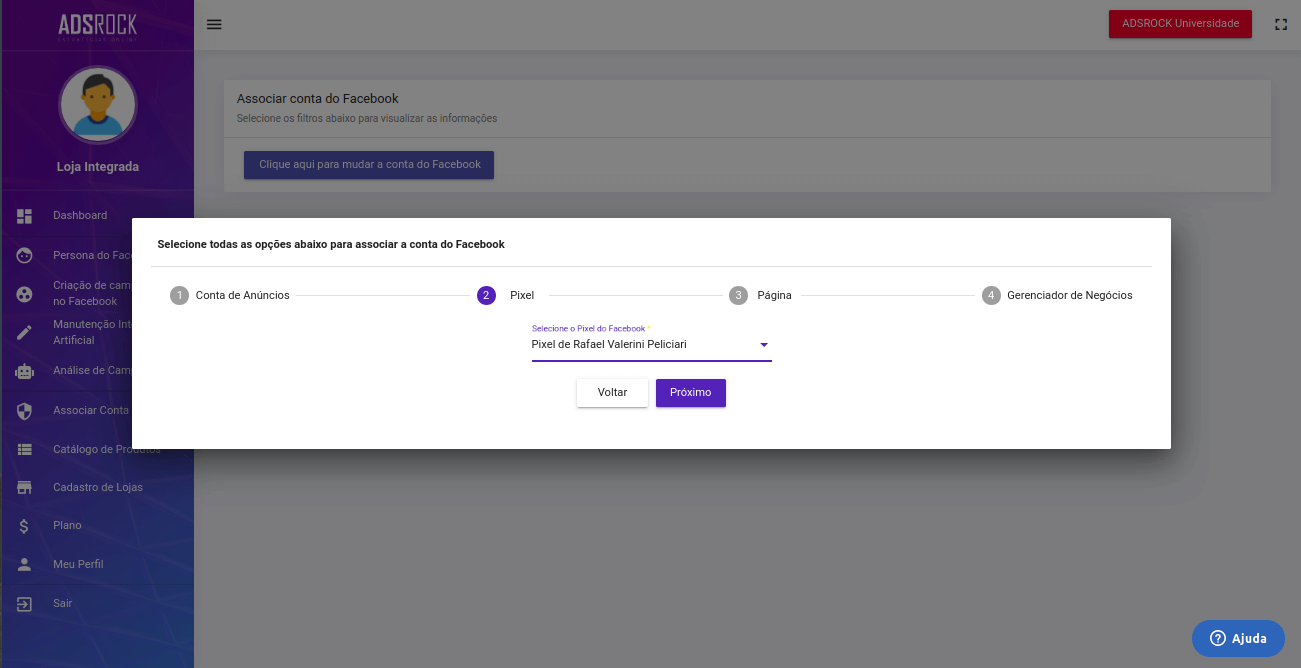Click the Plano dollar sign icon

25,526
